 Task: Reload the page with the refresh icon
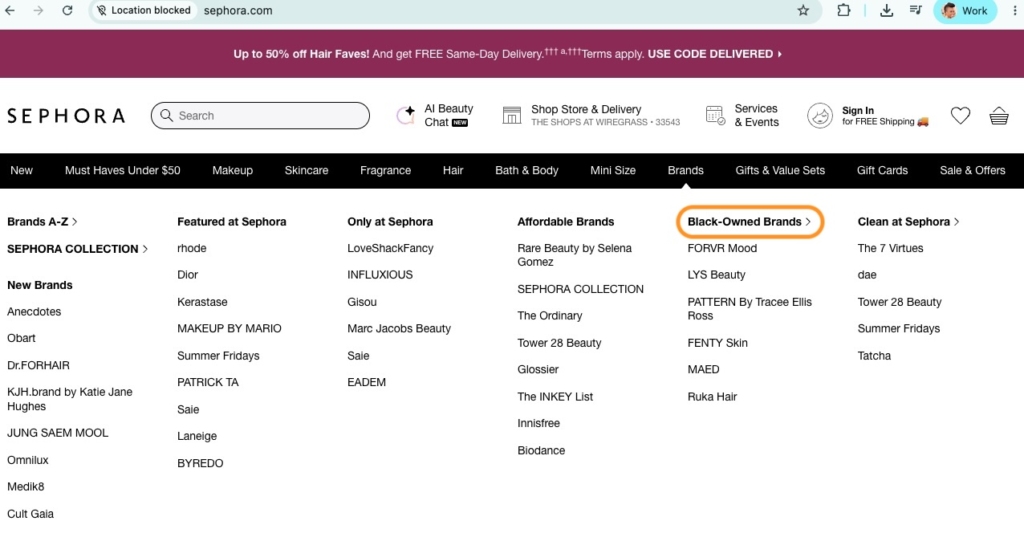(67, 10)
